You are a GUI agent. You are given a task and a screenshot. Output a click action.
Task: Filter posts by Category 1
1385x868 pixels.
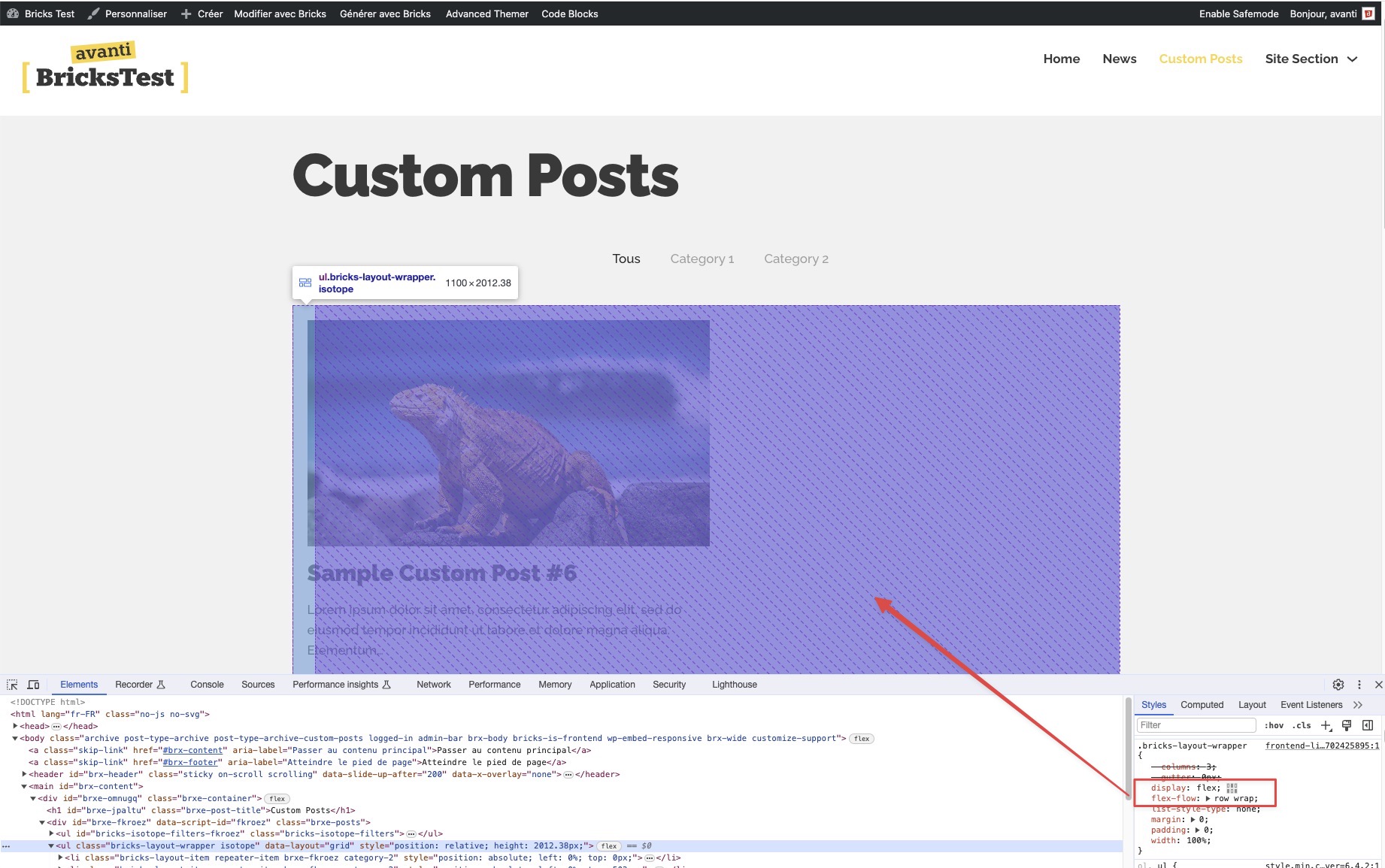coord(702,259)
